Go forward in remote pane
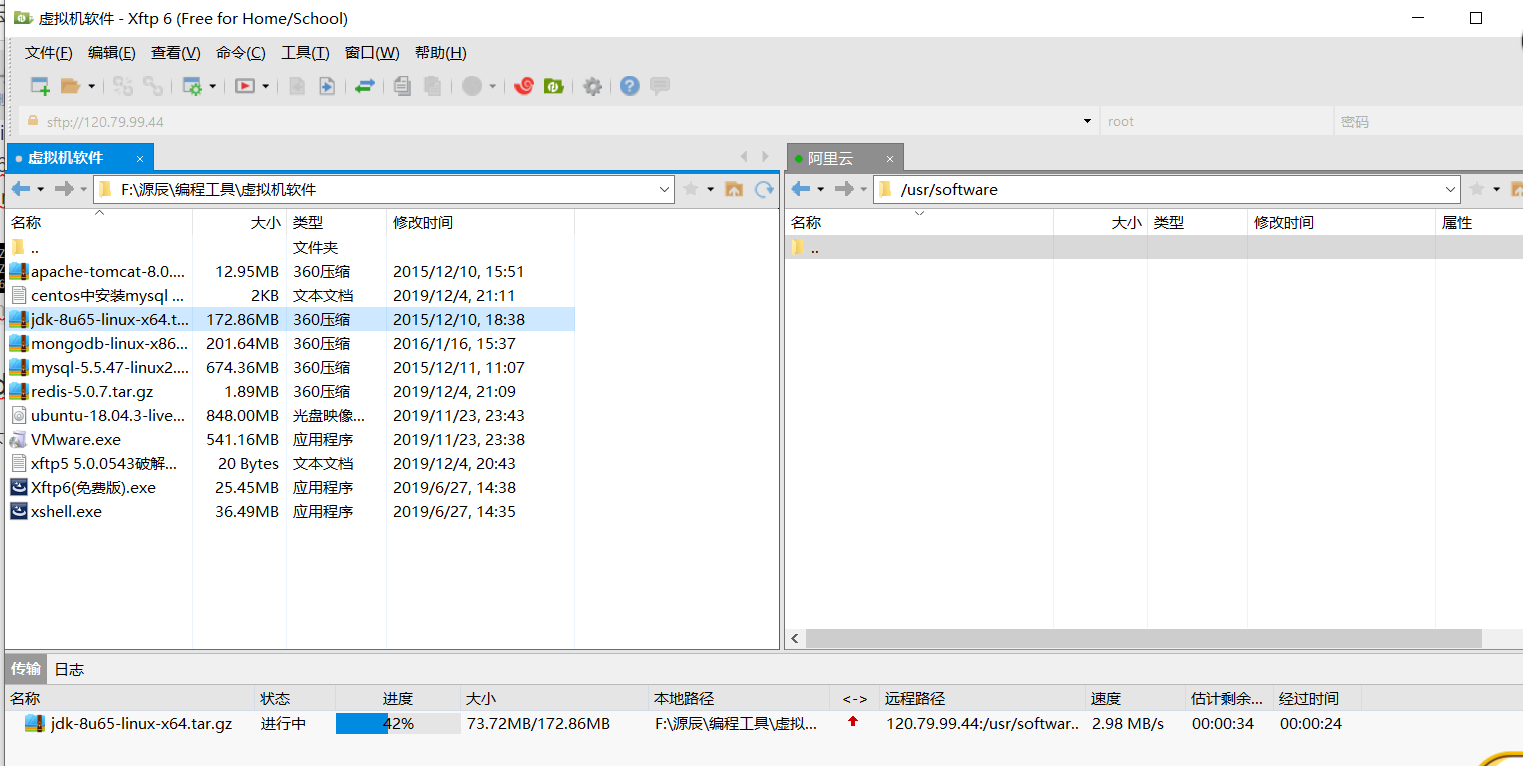 coord(844,189)
